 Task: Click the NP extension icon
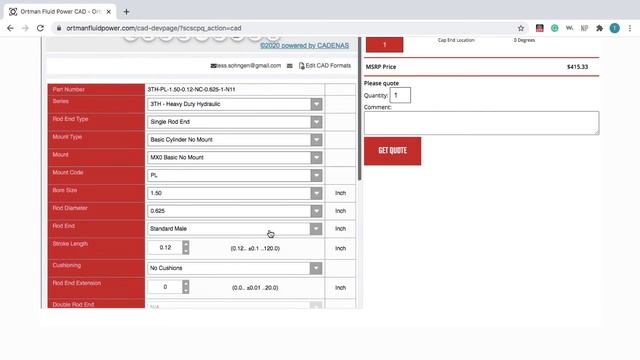(584, 28)
